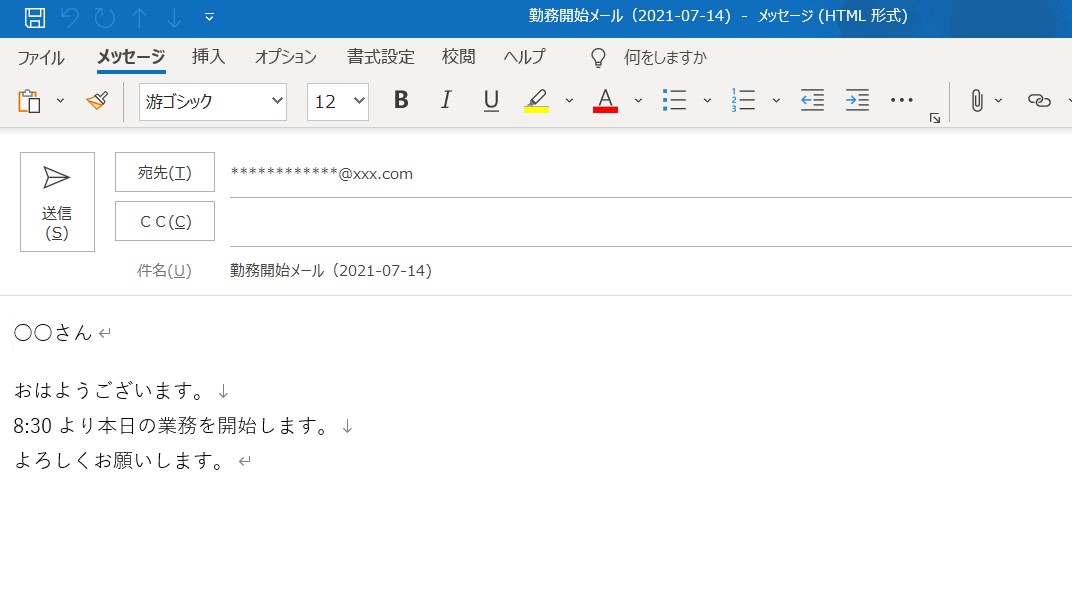Click the 宛先 button to choose recipients
This screenshot has height=602, width=1072.
pyautogui.click(x=165, y=172)
